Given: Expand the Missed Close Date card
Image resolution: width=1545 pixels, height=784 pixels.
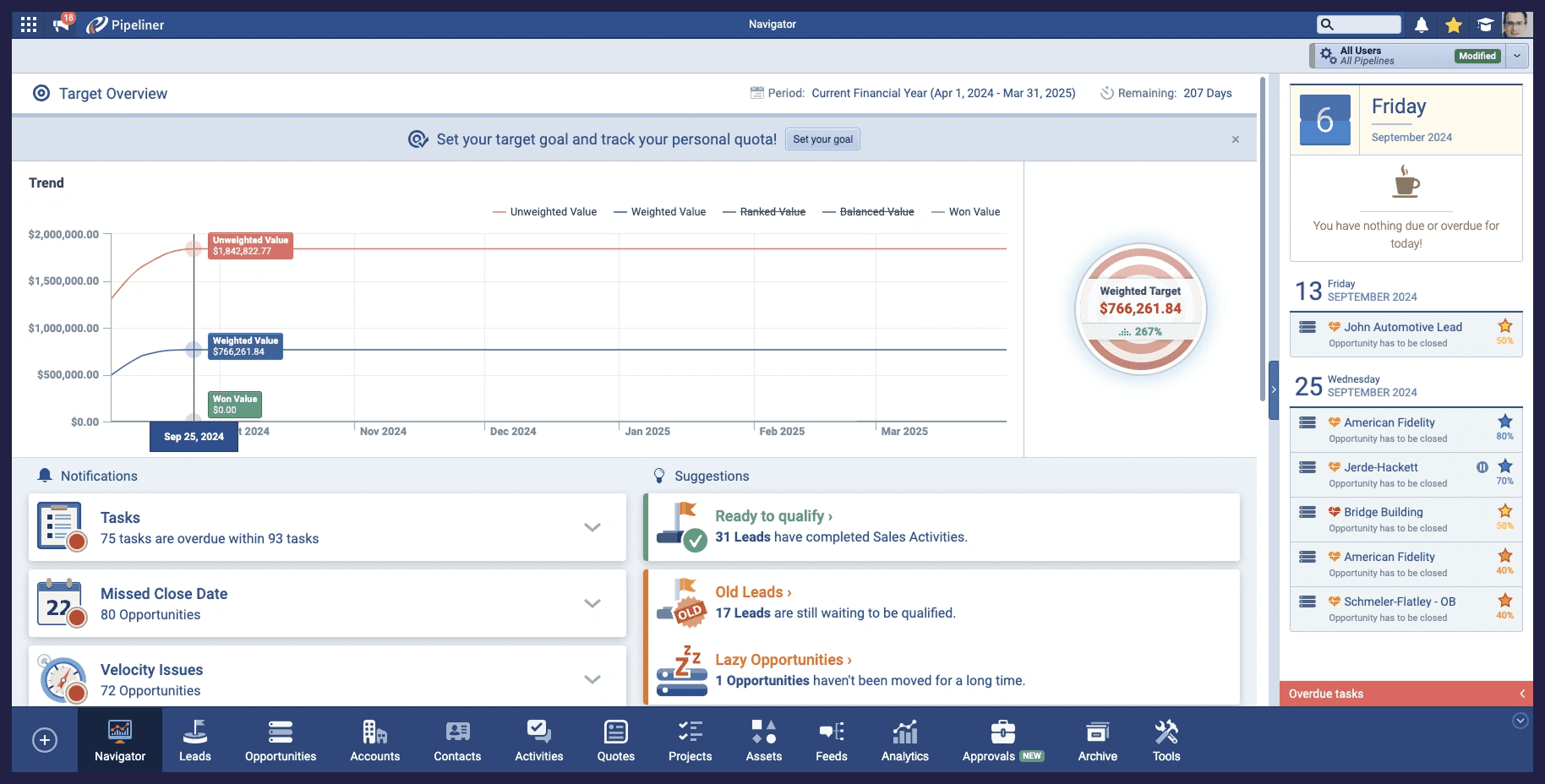Looking at the screenshot, I should pos(592,603).
